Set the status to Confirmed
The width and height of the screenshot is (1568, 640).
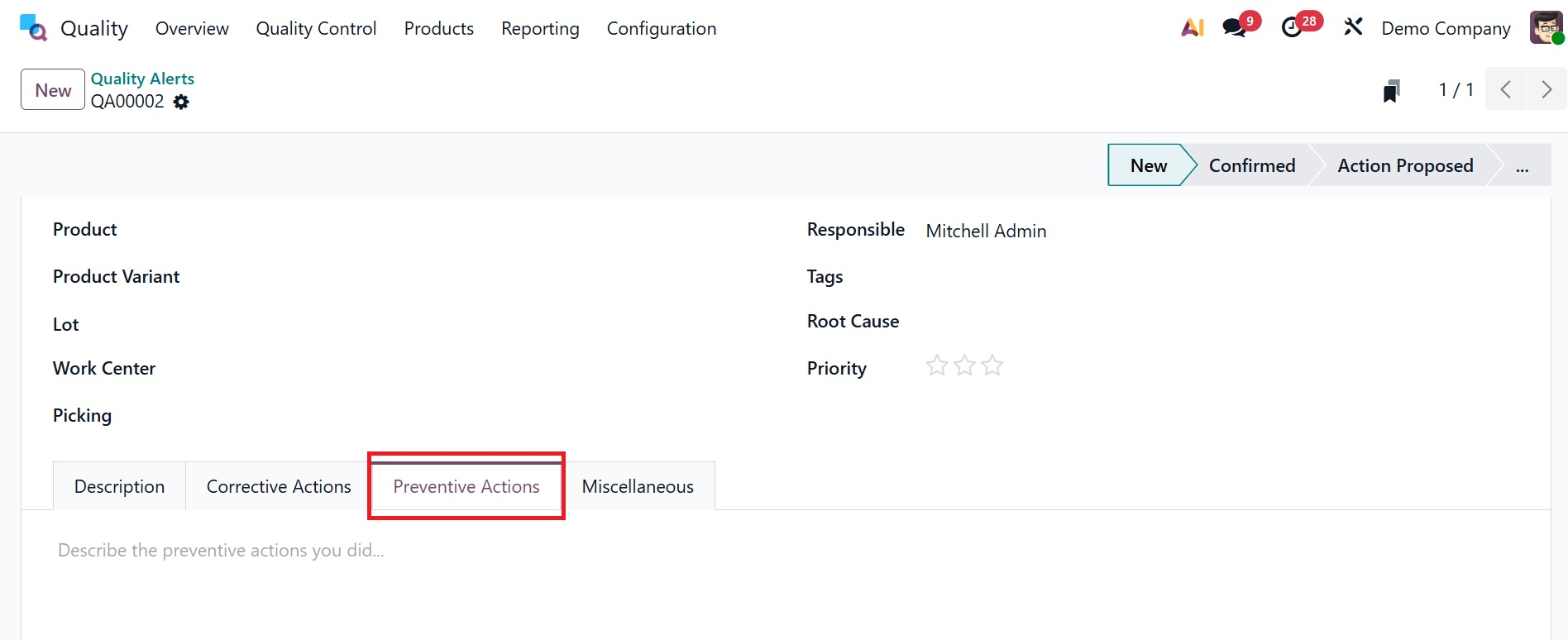click(1251, 165)
